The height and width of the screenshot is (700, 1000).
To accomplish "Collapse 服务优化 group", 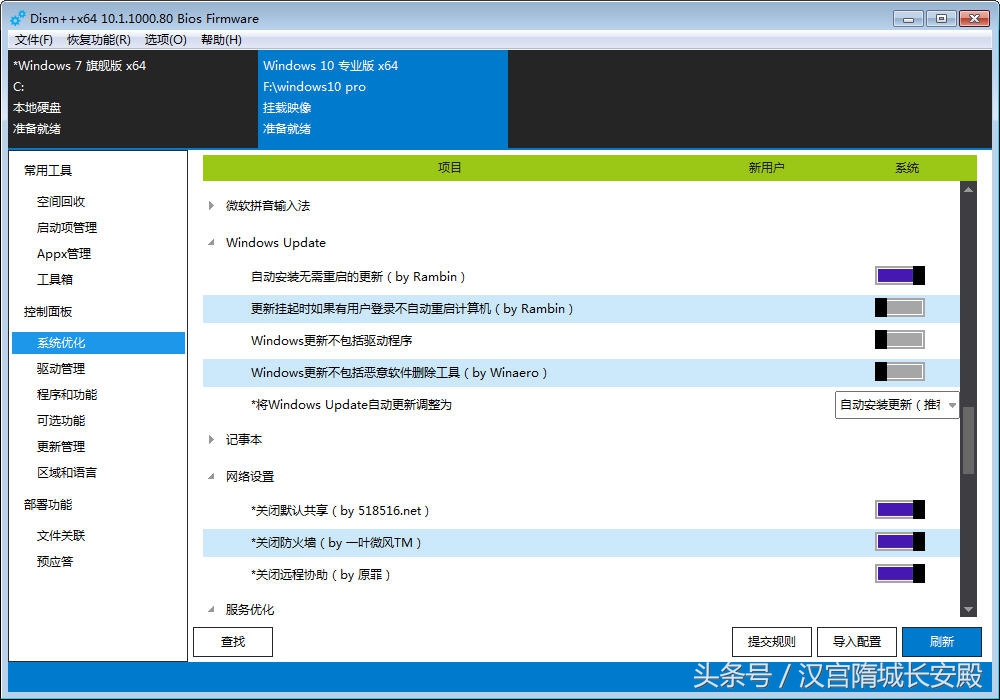I will (211, 609).
